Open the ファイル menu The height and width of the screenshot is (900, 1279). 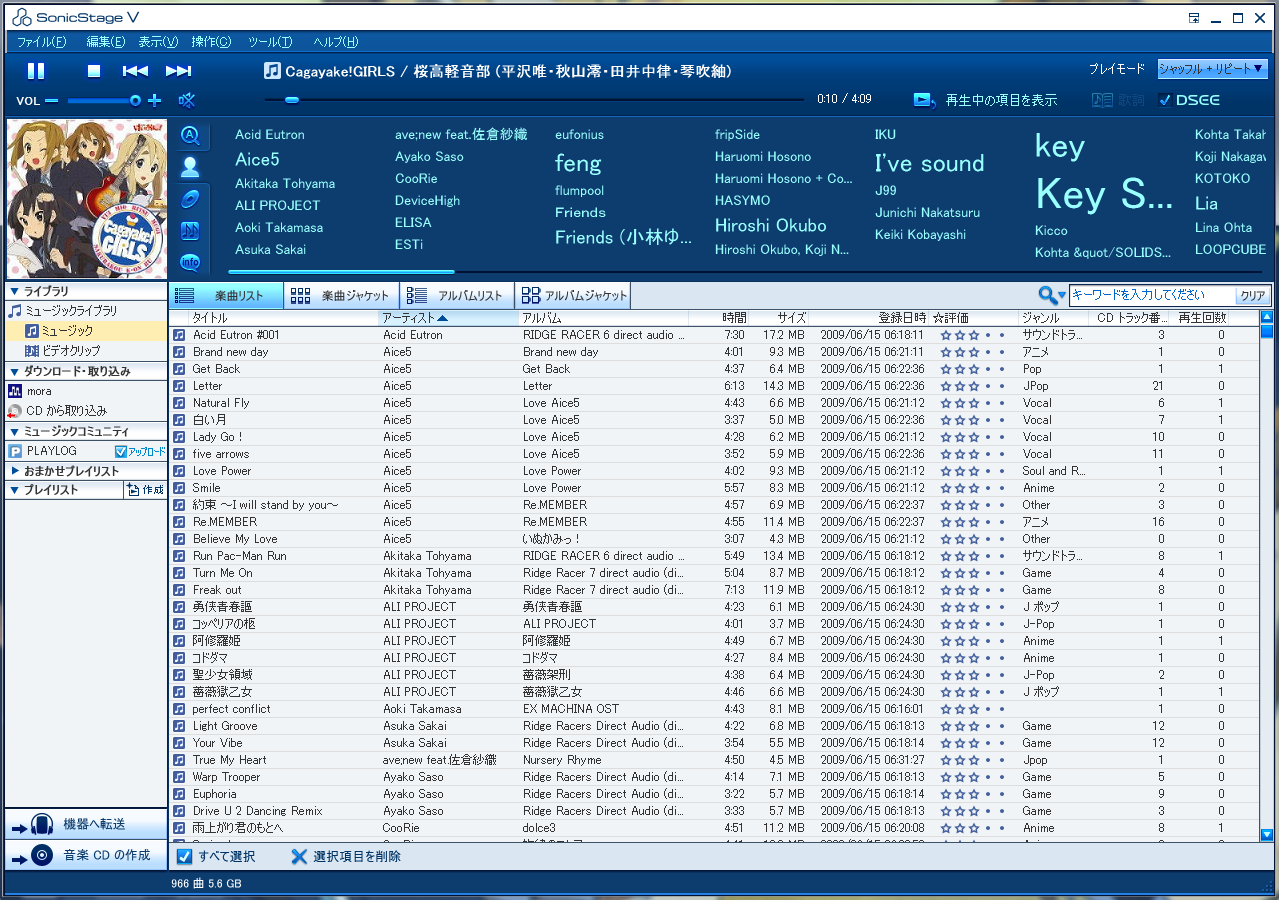pos(41,42)
